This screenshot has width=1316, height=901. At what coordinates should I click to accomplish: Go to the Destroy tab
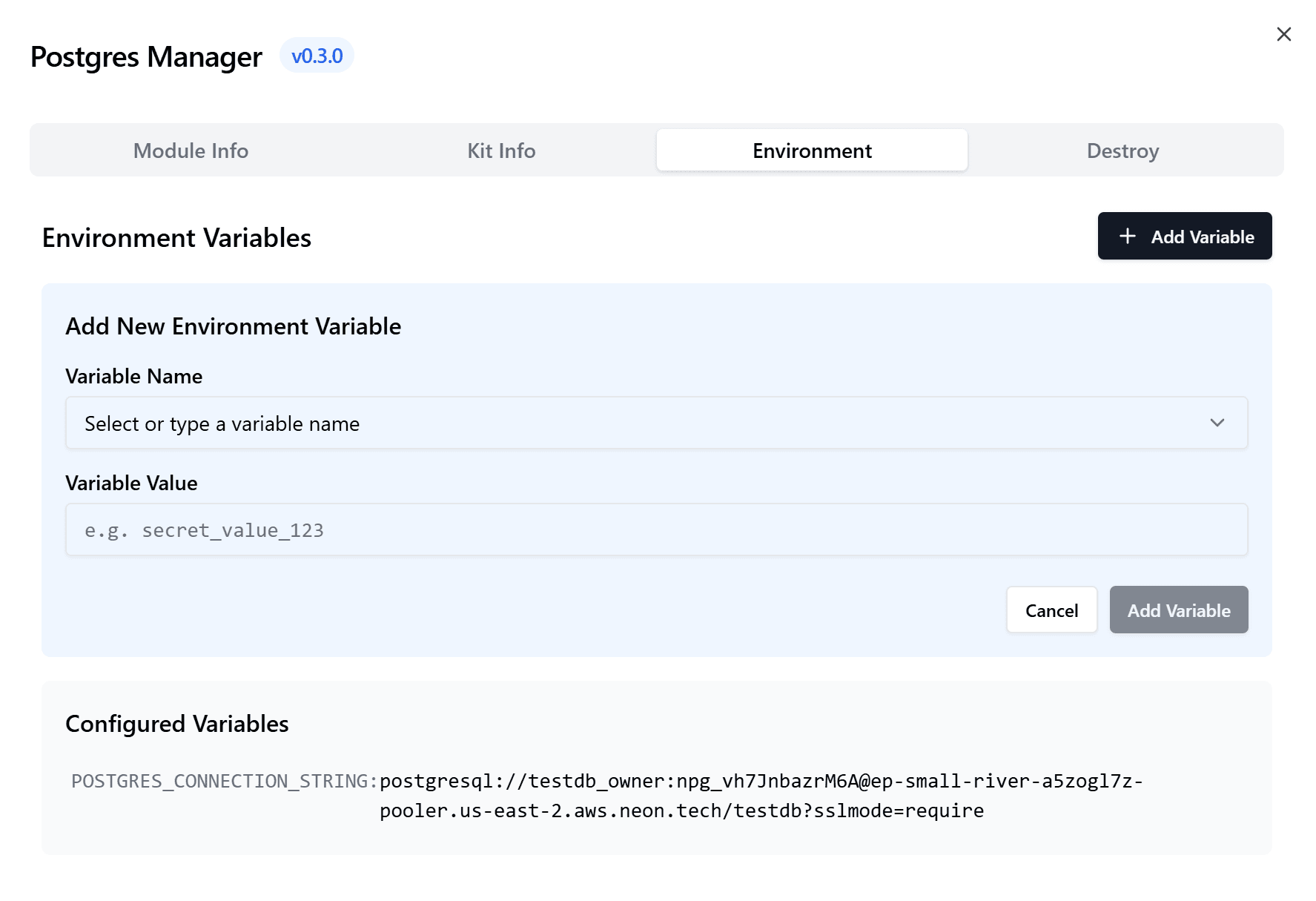[1122, 151]
